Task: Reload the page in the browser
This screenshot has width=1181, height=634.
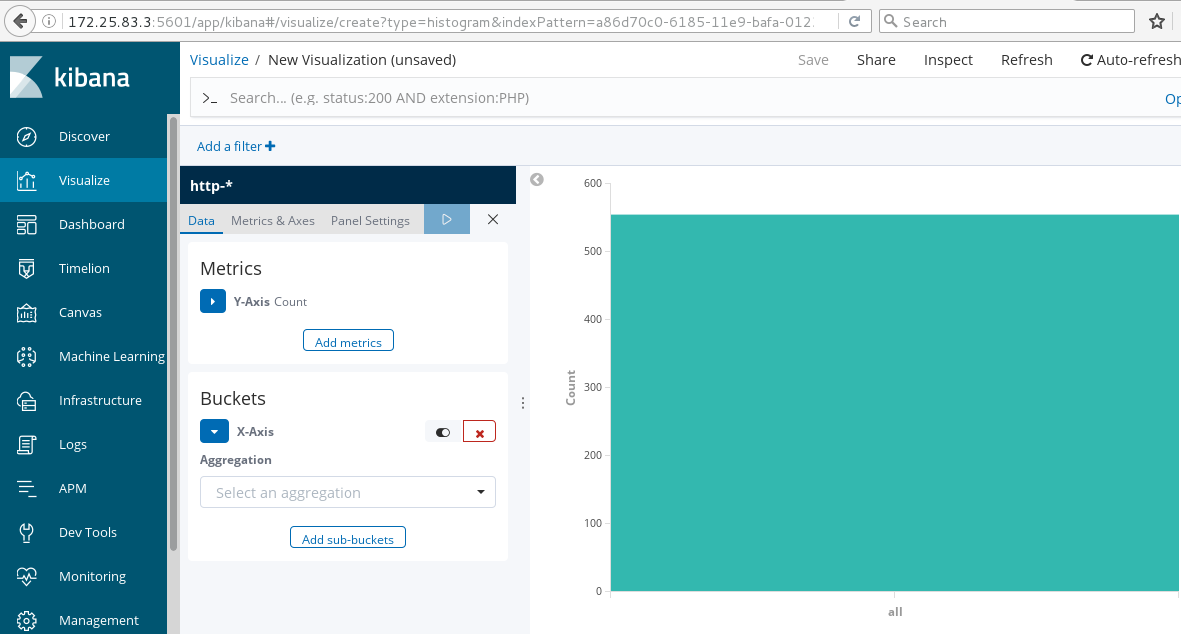Action: coord(854,21)
